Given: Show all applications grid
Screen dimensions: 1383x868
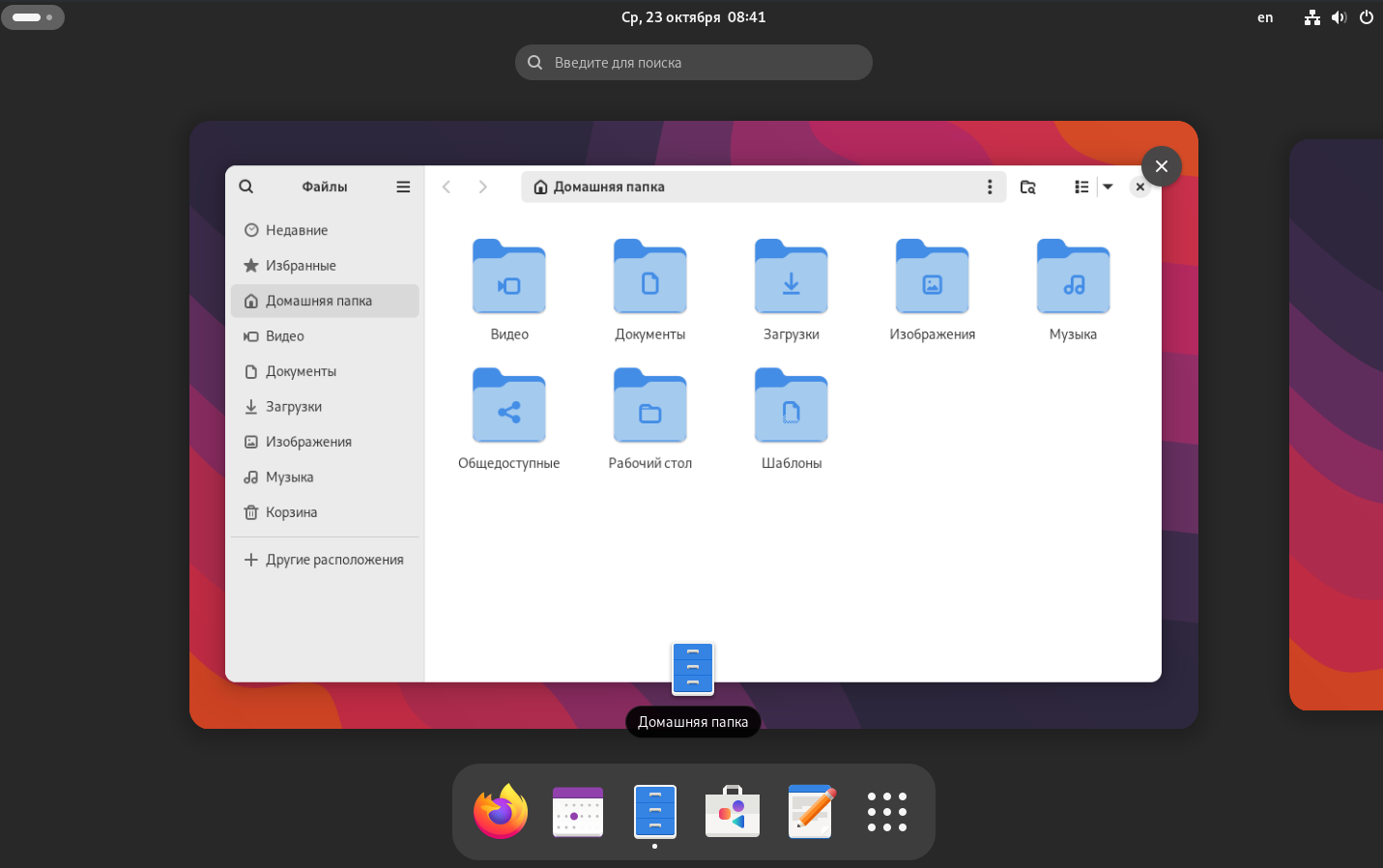Looking at the screenshot, I should click(886, 812).
